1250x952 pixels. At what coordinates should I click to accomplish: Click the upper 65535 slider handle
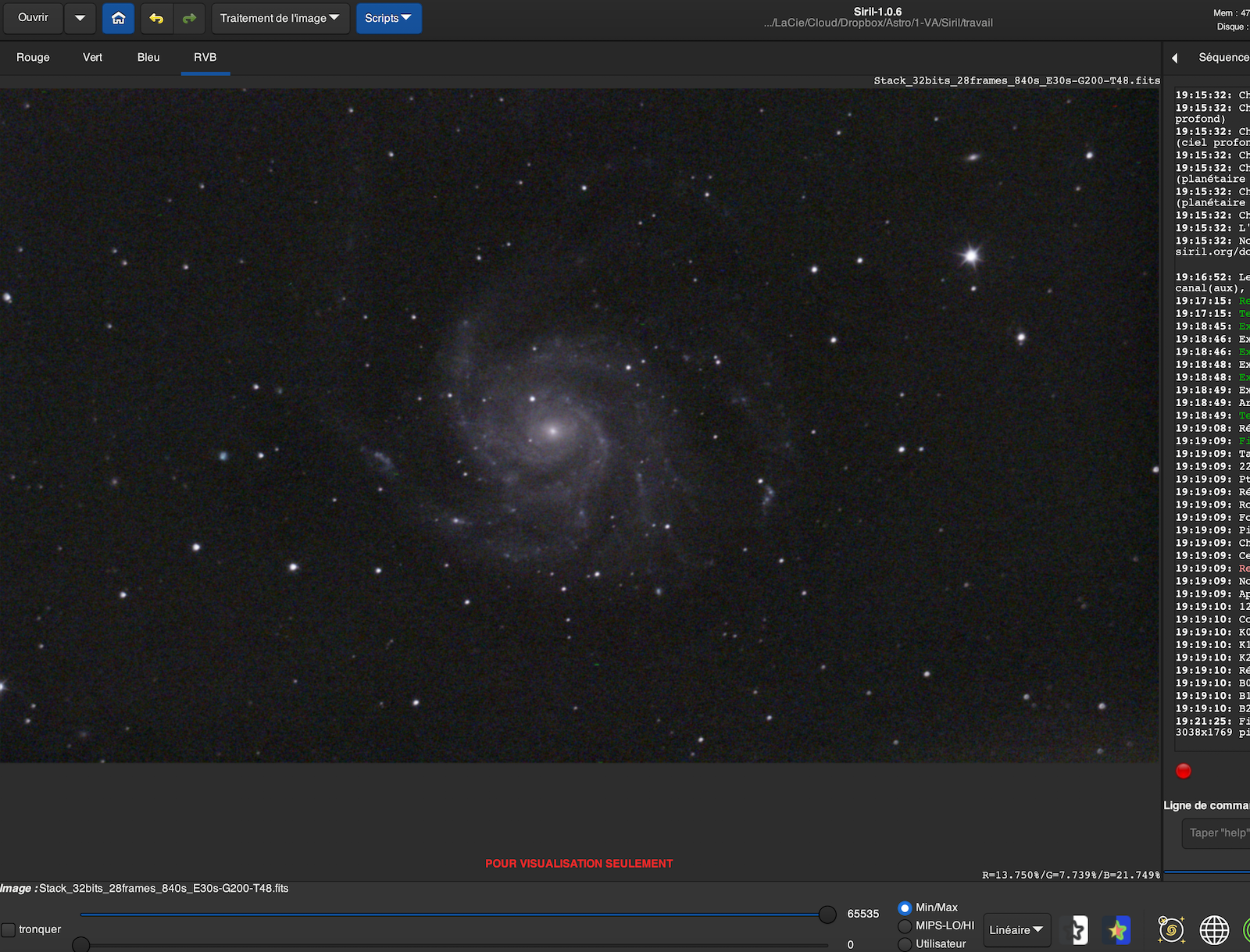tap(827, 914)
